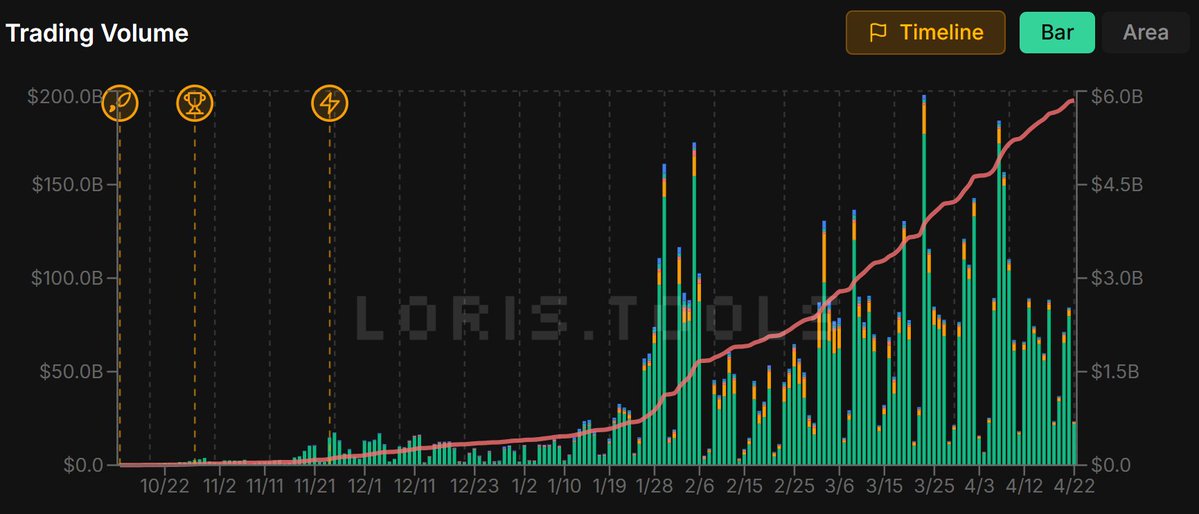Toggle the Timeline flag button
Image resolution: width=1199 pixels, height=514 pixels.
coord(925,32)
